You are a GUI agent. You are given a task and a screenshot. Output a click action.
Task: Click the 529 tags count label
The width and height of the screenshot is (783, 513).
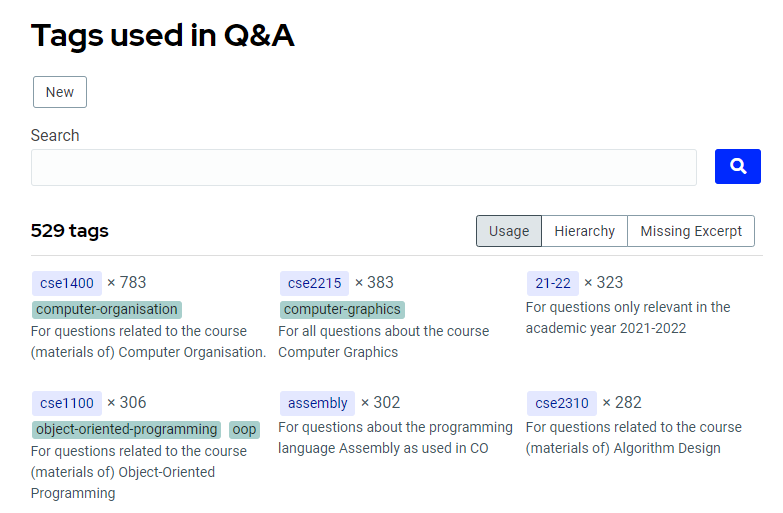pos(70,231)
